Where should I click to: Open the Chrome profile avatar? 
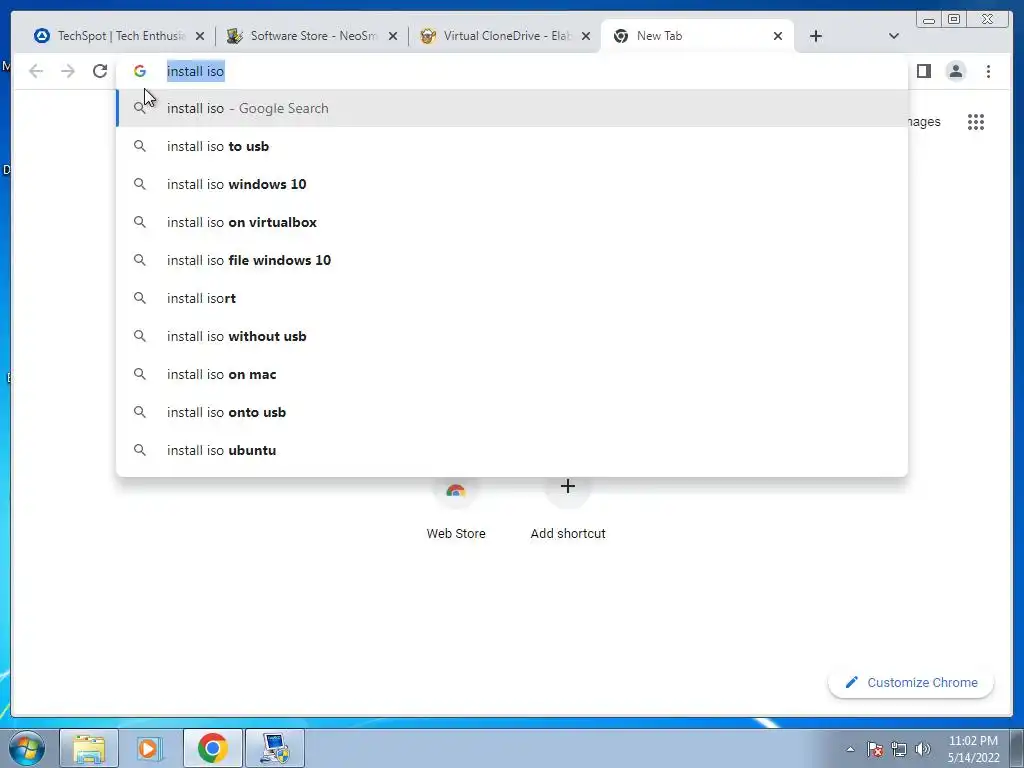click(x=955, y=71)
